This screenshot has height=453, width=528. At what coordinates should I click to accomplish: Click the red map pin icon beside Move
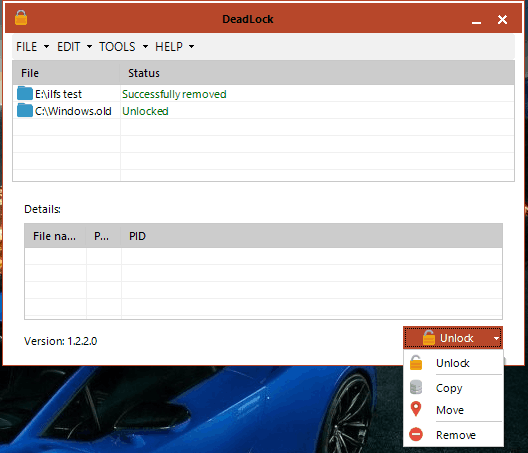click(x=416, y=409)
